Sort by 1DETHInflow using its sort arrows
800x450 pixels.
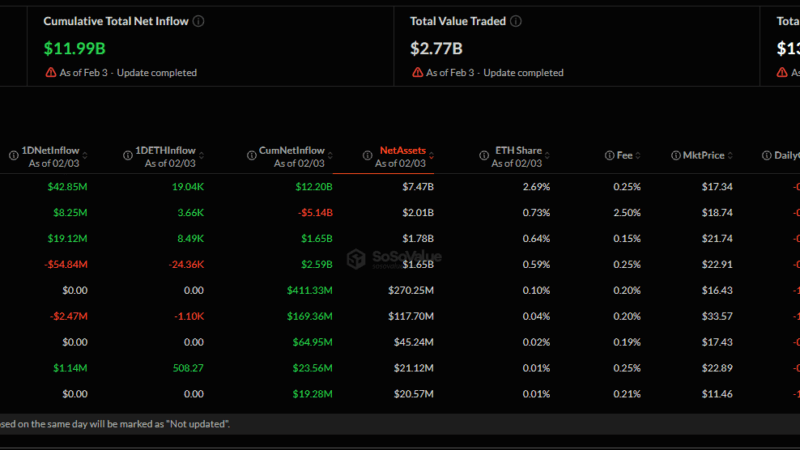point(202,156)
